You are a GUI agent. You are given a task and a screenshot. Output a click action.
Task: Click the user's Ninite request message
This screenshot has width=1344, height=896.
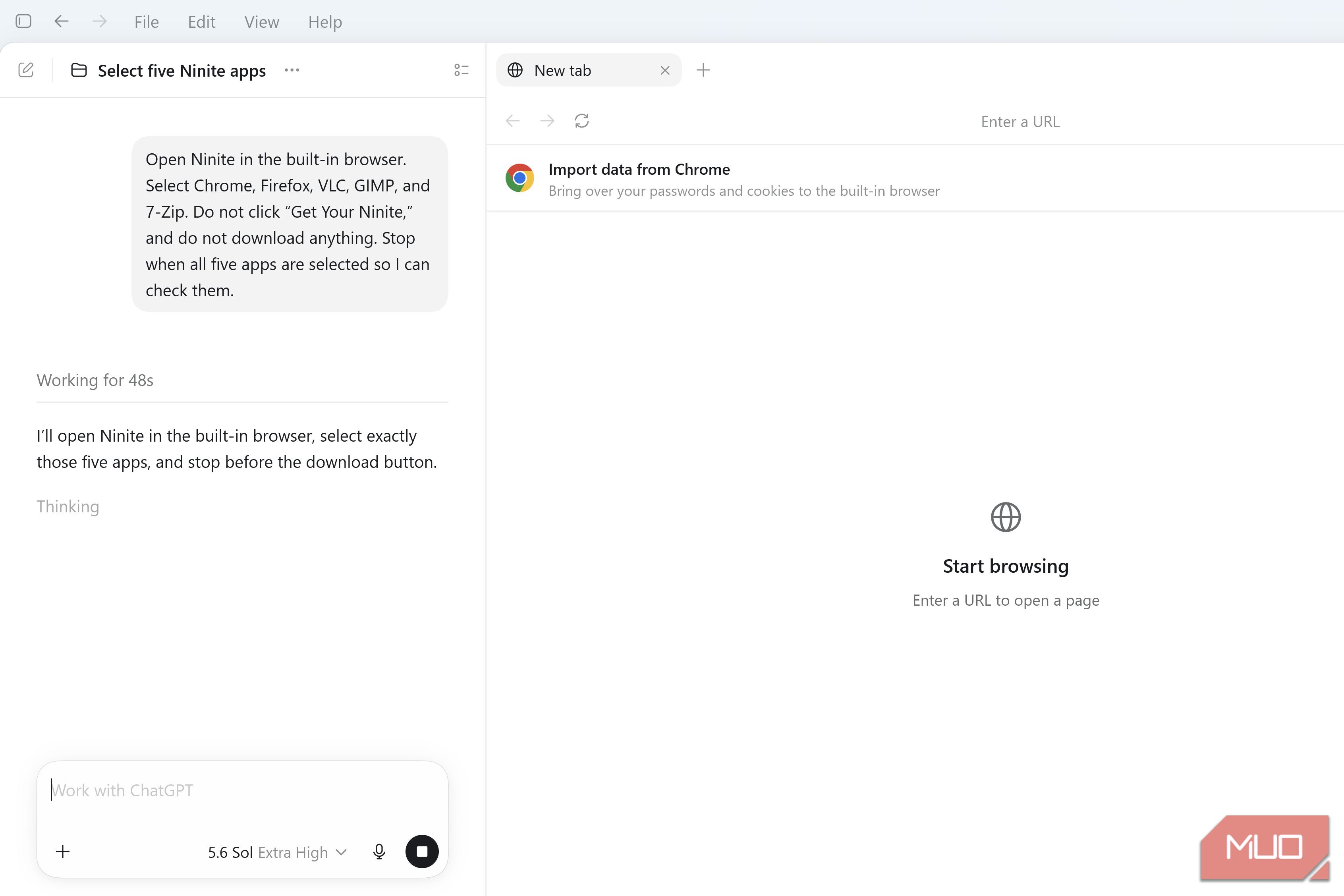(x=290, y=224)
